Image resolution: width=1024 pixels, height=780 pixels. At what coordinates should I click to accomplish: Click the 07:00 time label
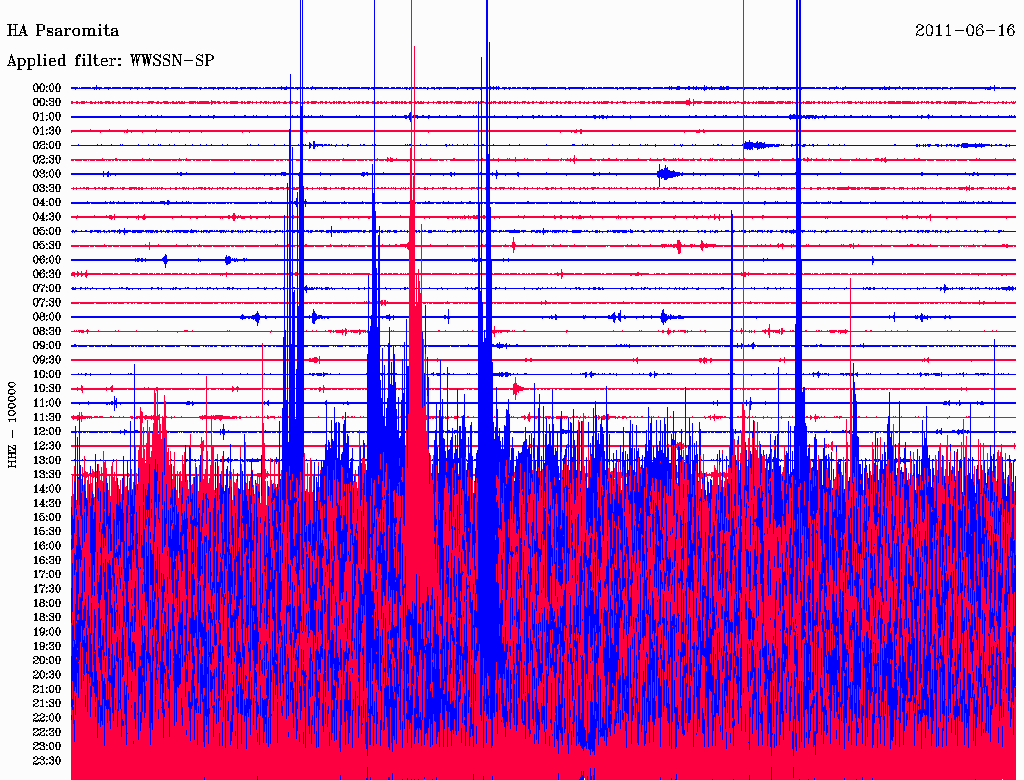coord(47,289)
